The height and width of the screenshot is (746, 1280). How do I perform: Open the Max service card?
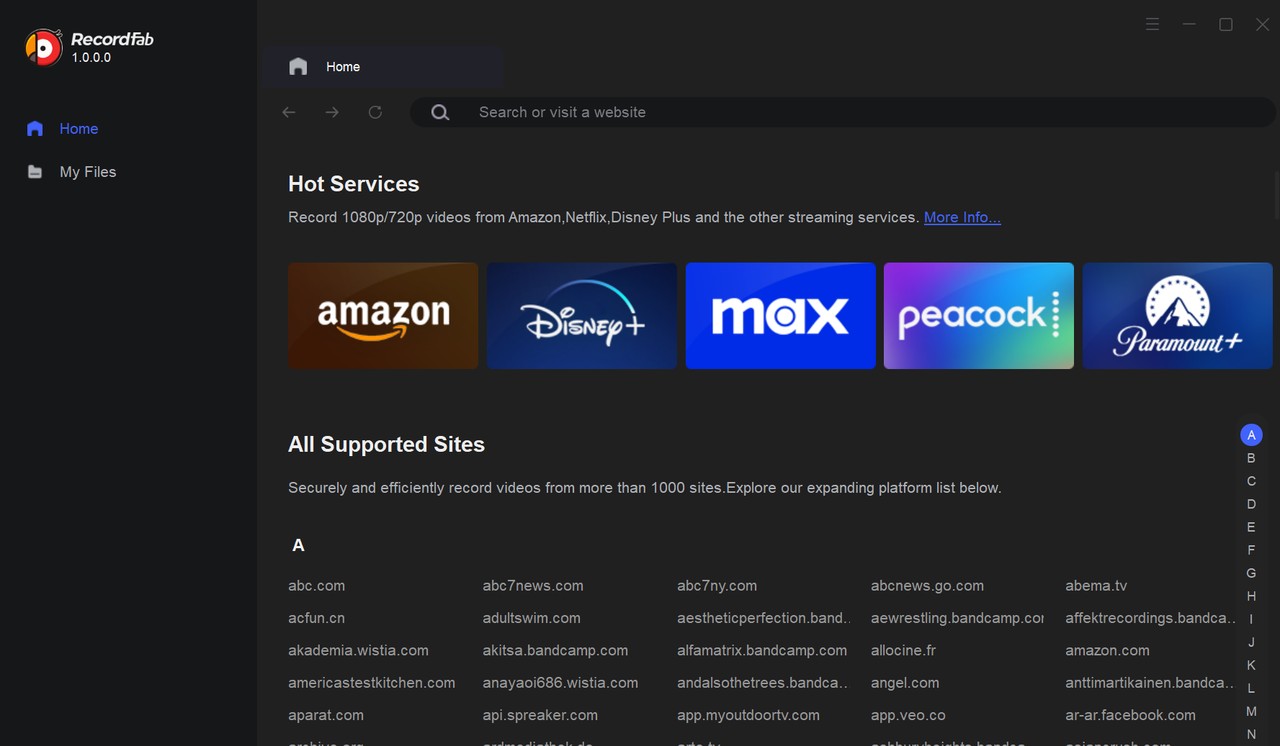coord(781,316)
